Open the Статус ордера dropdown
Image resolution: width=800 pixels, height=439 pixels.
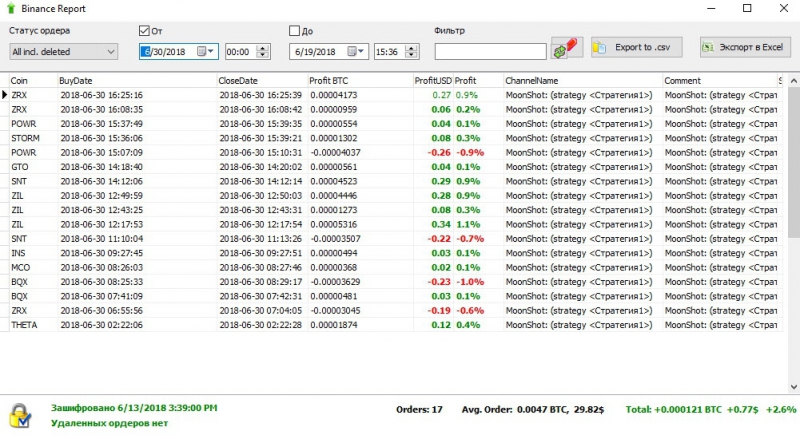[x=64, y=52]
